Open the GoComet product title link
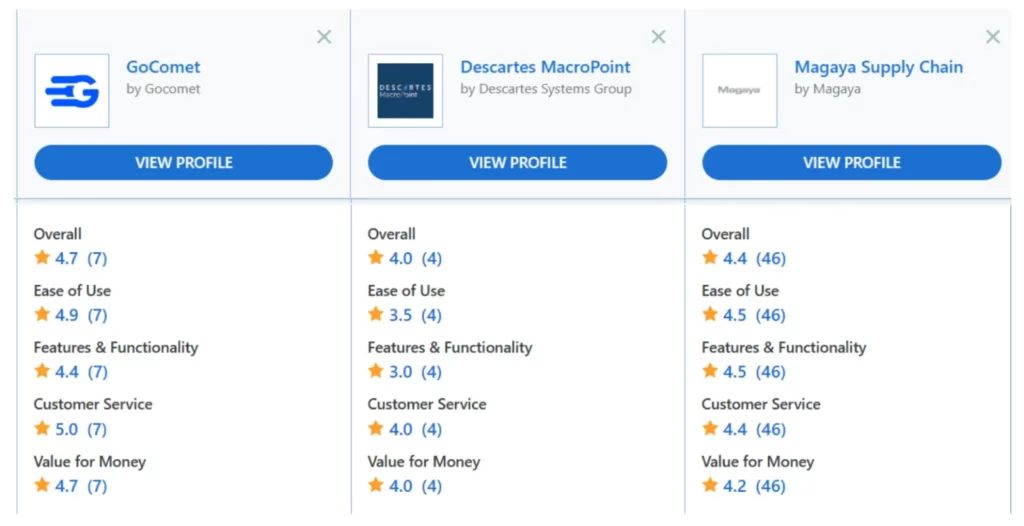The width and height of the screenshot is (1024, 526). (163, 67)
